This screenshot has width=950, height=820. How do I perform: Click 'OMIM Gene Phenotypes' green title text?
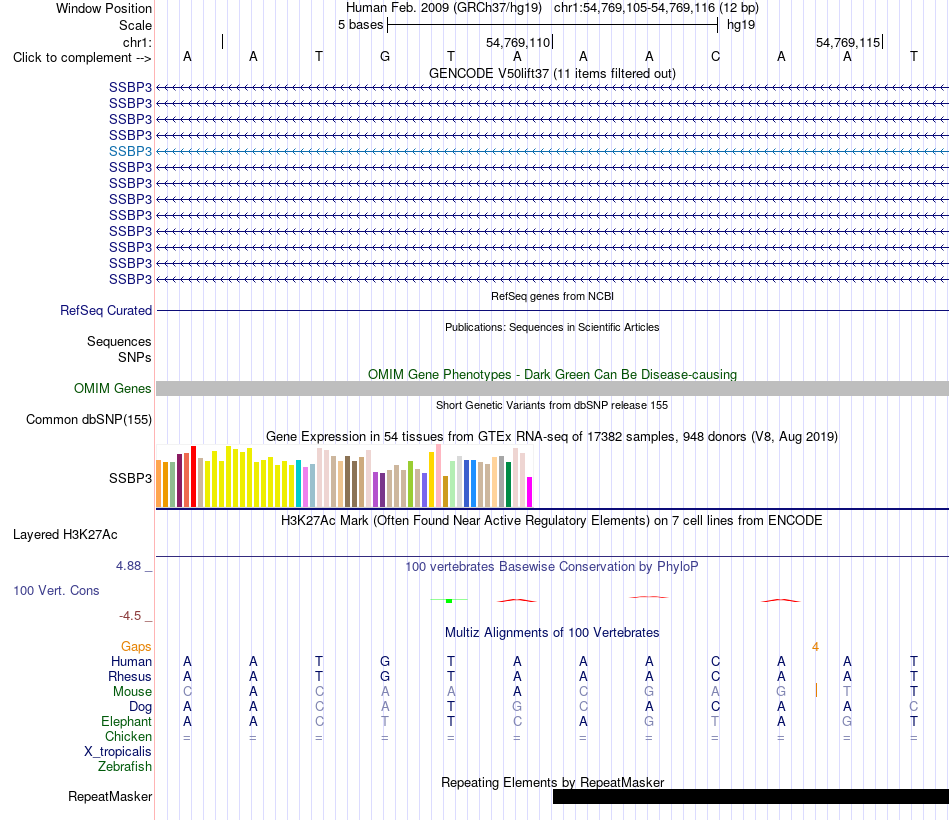click(552, 375)
